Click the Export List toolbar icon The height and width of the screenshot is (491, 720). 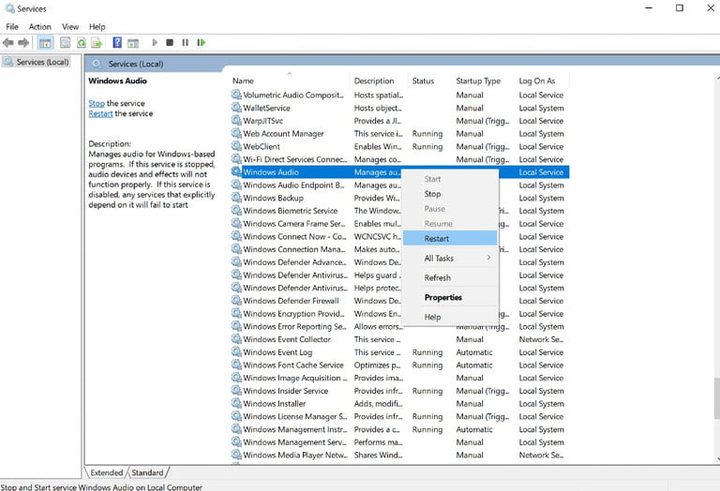[96, 43]
